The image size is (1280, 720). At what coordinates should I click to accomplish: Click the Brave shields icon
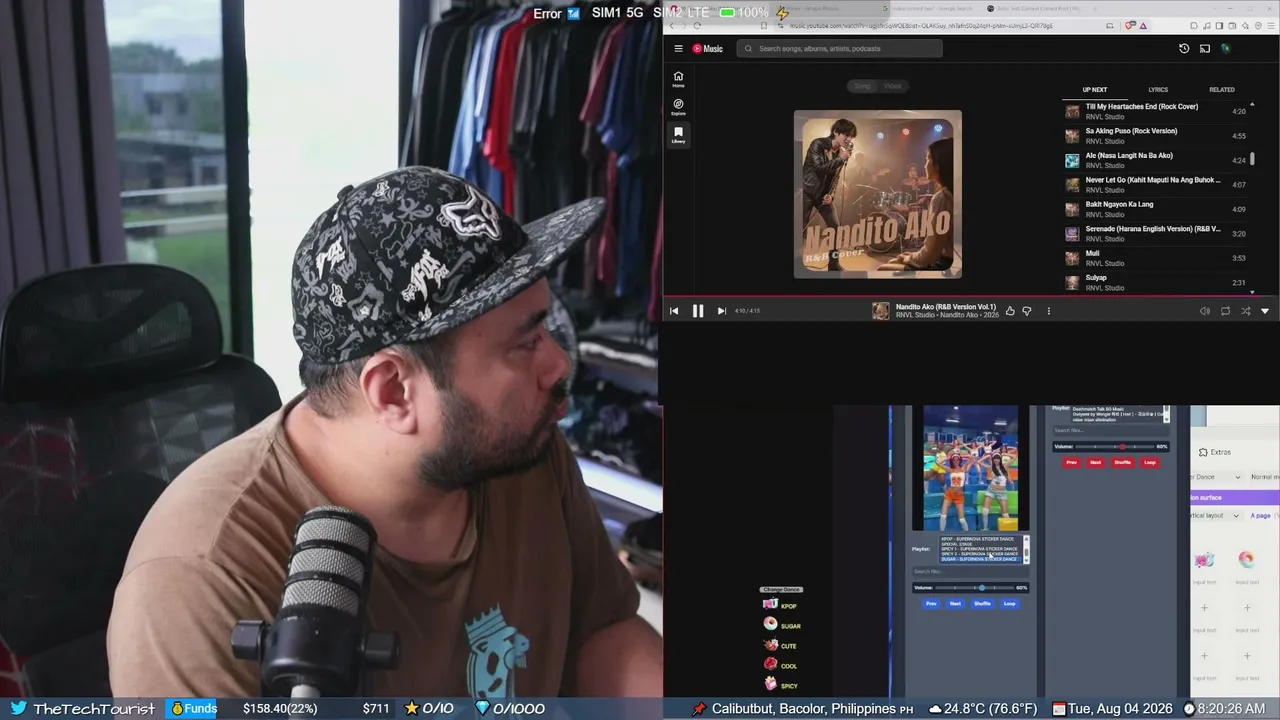coord(1130,26)
